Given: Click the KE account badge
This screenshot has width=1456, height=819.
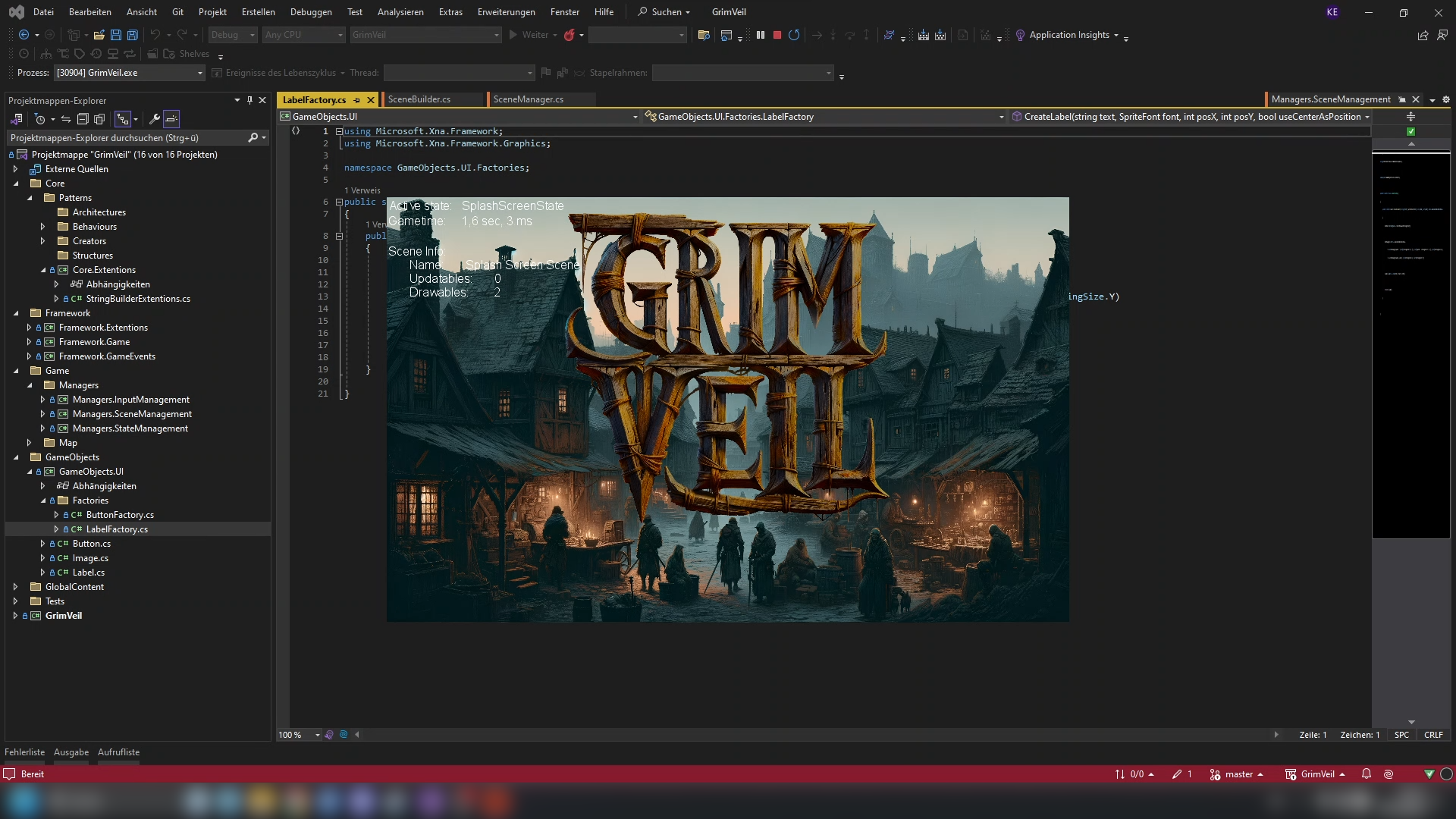Looking at the screenshot, I should [x=1332, y=12].
